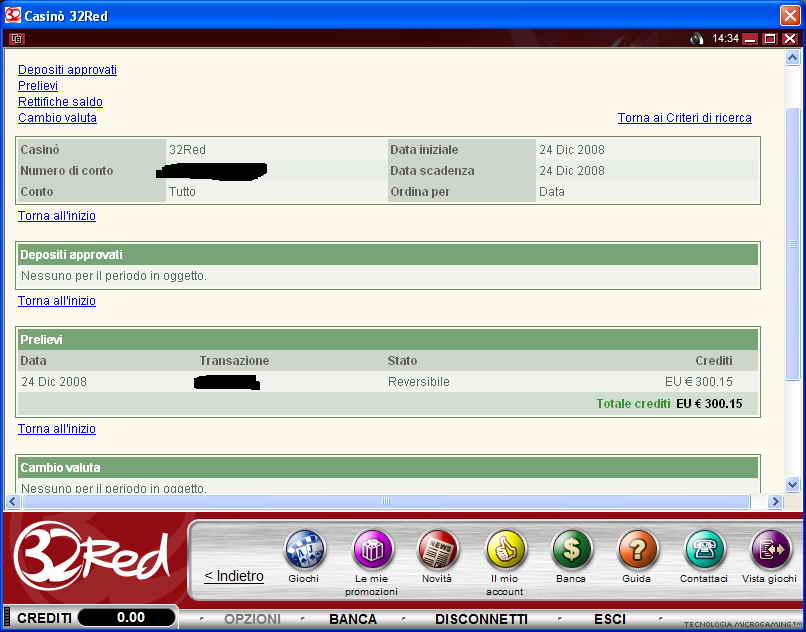Click the Conto value Tutto
Image resolution: width=806 pixels, height=632 pixels.
coord(182,192)
